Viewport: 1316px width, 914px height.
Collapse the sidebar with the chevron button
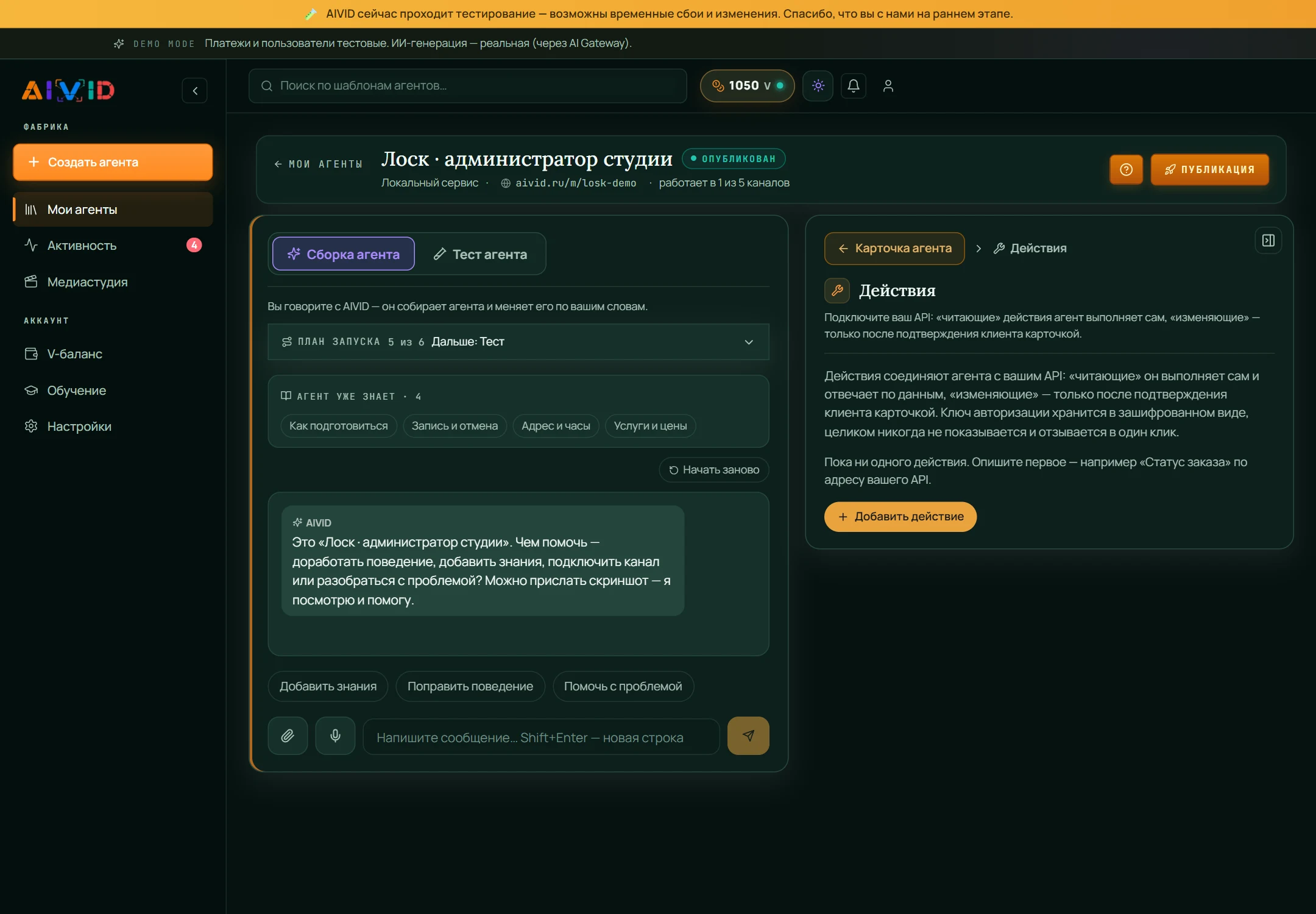[x=195, y=91]
